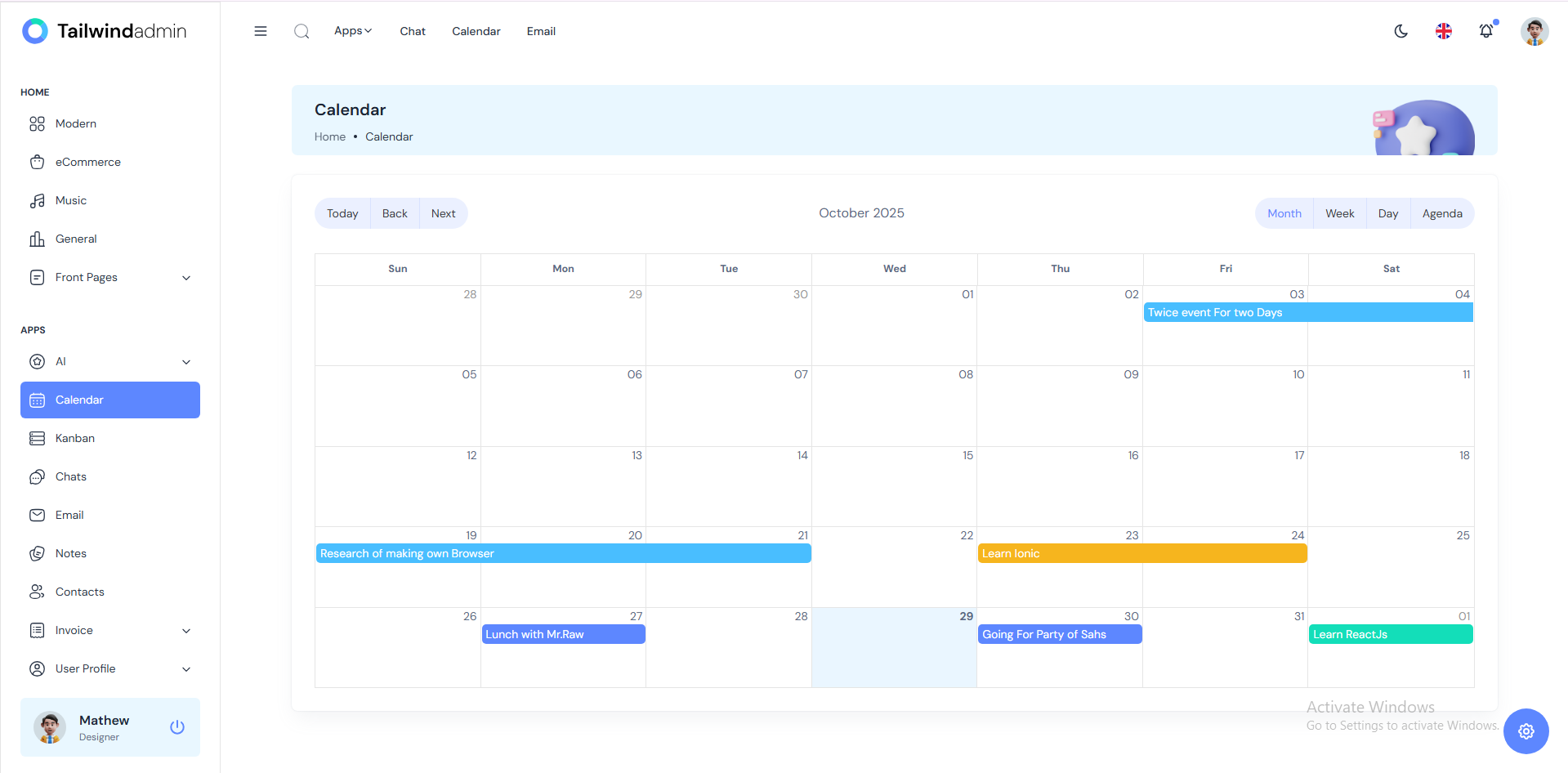This screenshot has height=773, width=1568.
Task: Click the search magnifier icon
Action: [302, 31]
